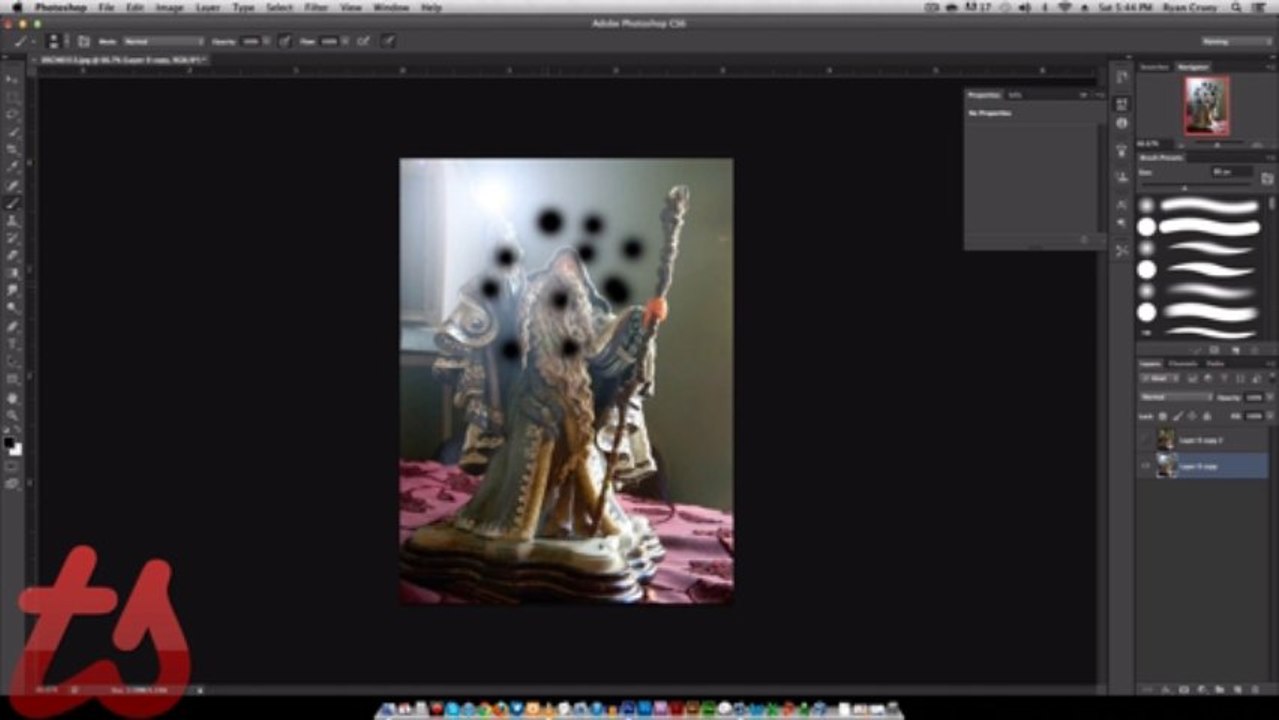This screenshot has width=1279, height=720.
Task: Click the create new layer icon
Action: [1237, 689]
